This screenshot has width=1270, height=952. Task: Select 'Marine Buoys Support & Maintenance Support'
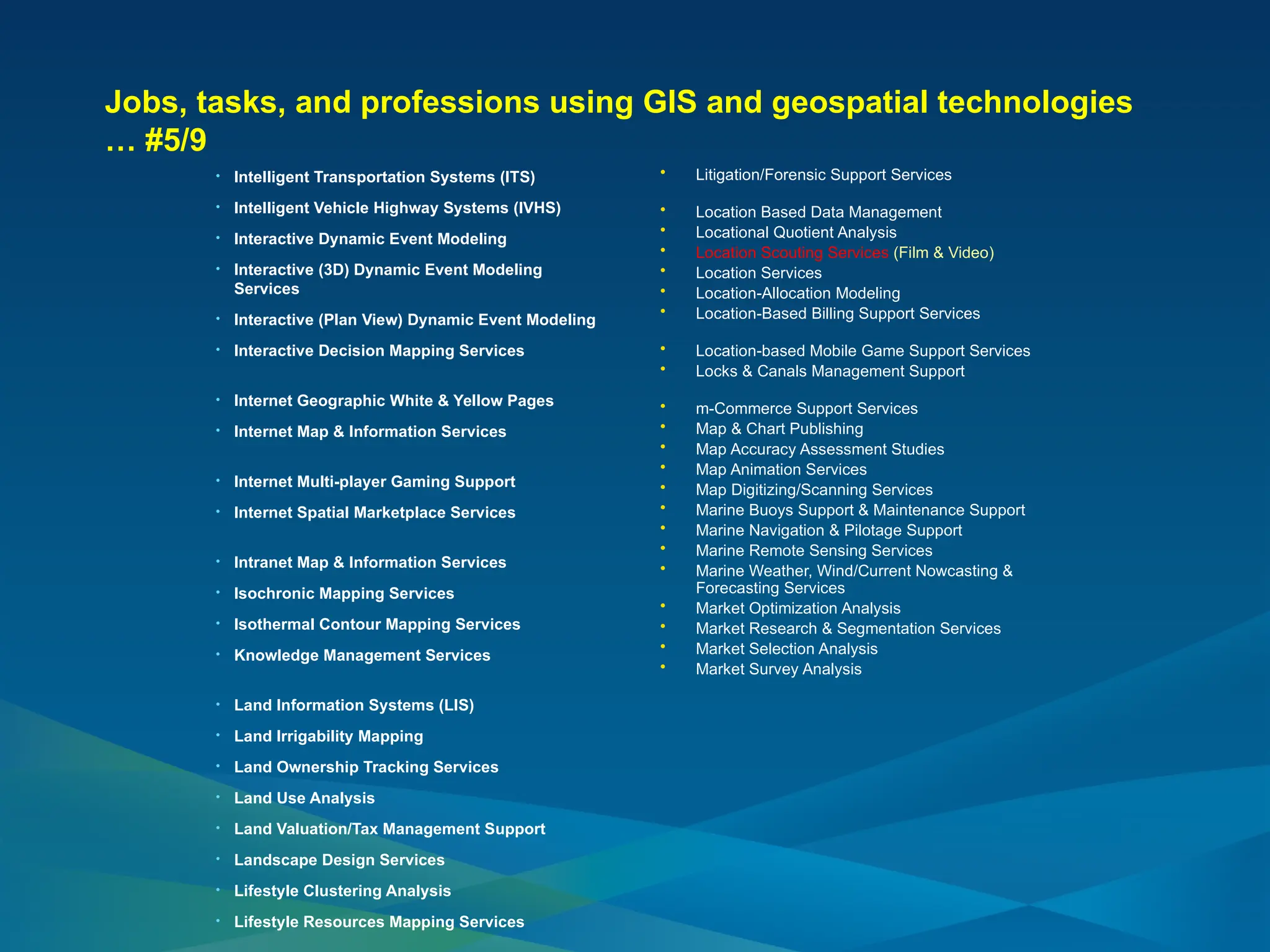coord(860,511)
